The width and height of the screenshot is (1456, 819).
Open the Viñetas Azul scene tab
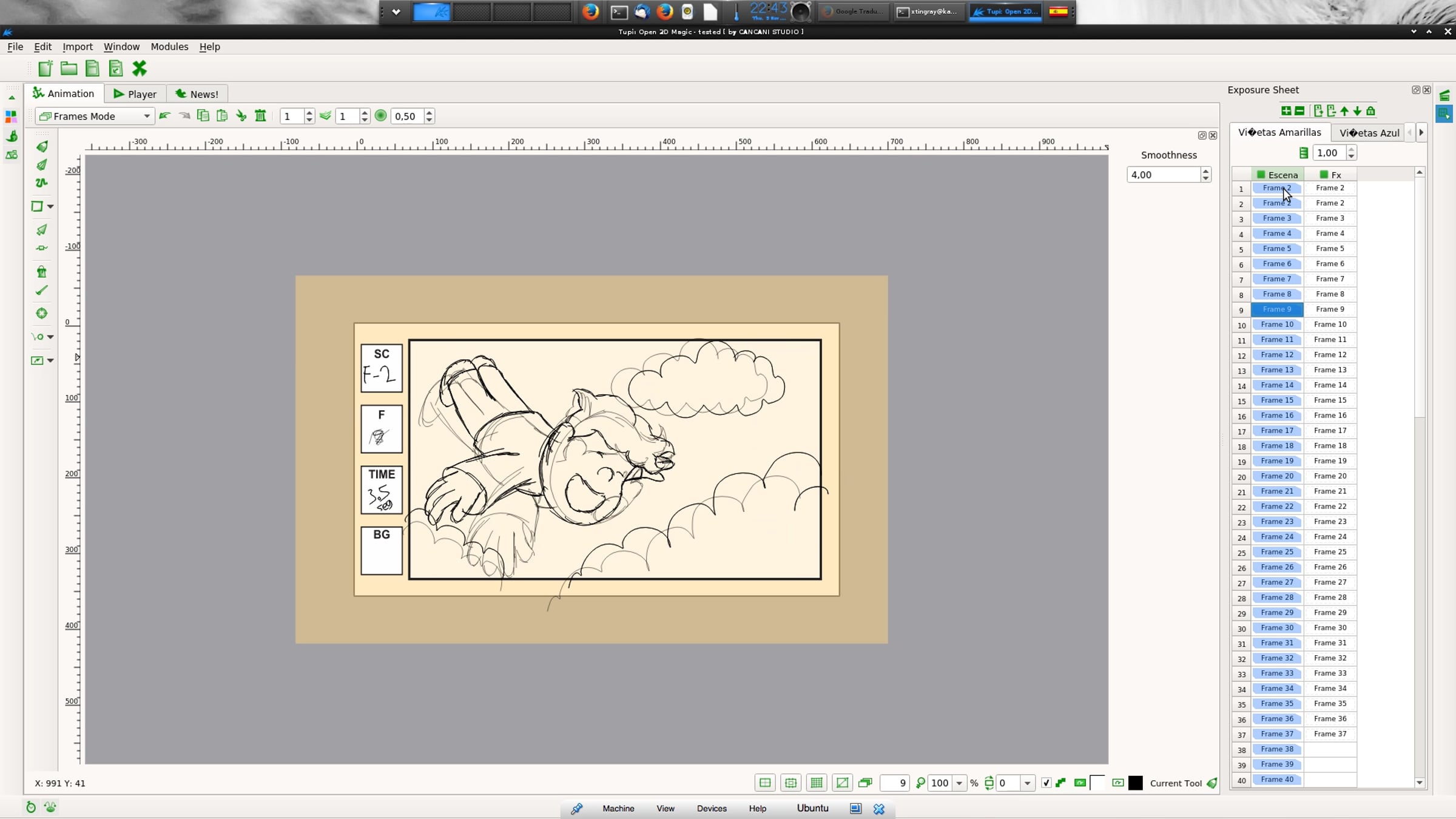[x=1369, y=133]
